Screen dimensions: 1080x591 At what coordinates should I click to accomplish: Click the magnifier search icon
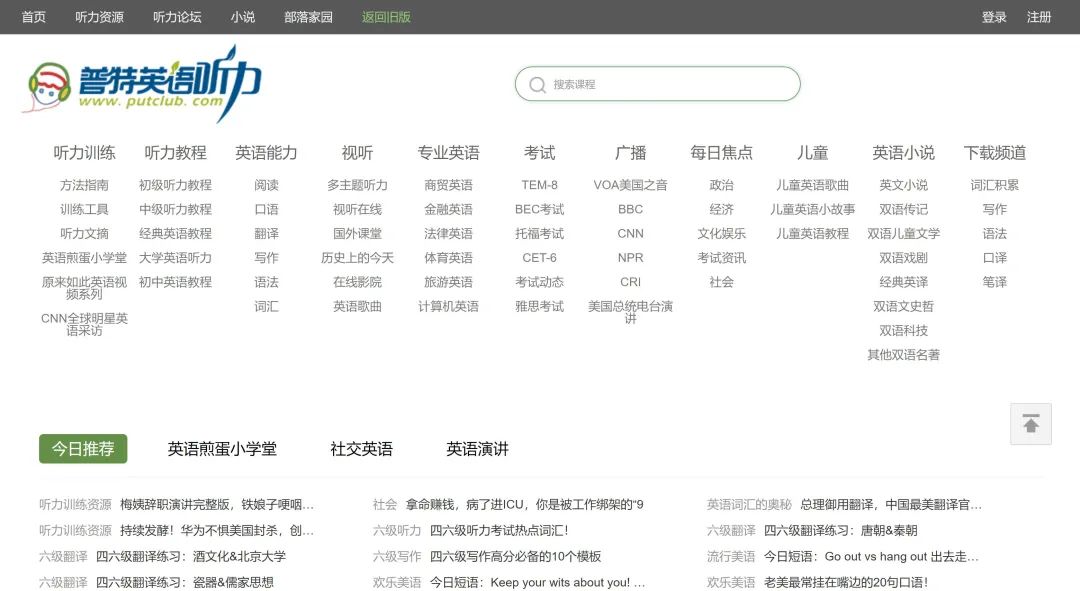tap(537, 85)
